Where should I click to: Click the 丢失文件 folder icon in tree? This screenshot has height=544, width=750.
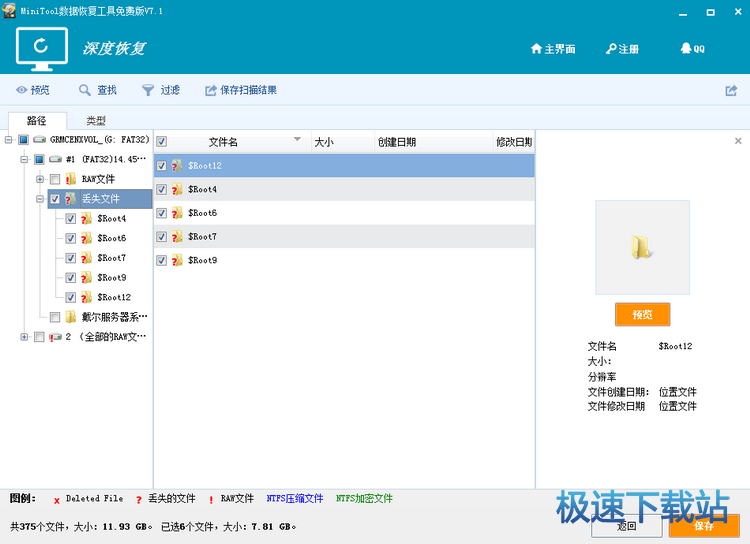pos(70,199)
